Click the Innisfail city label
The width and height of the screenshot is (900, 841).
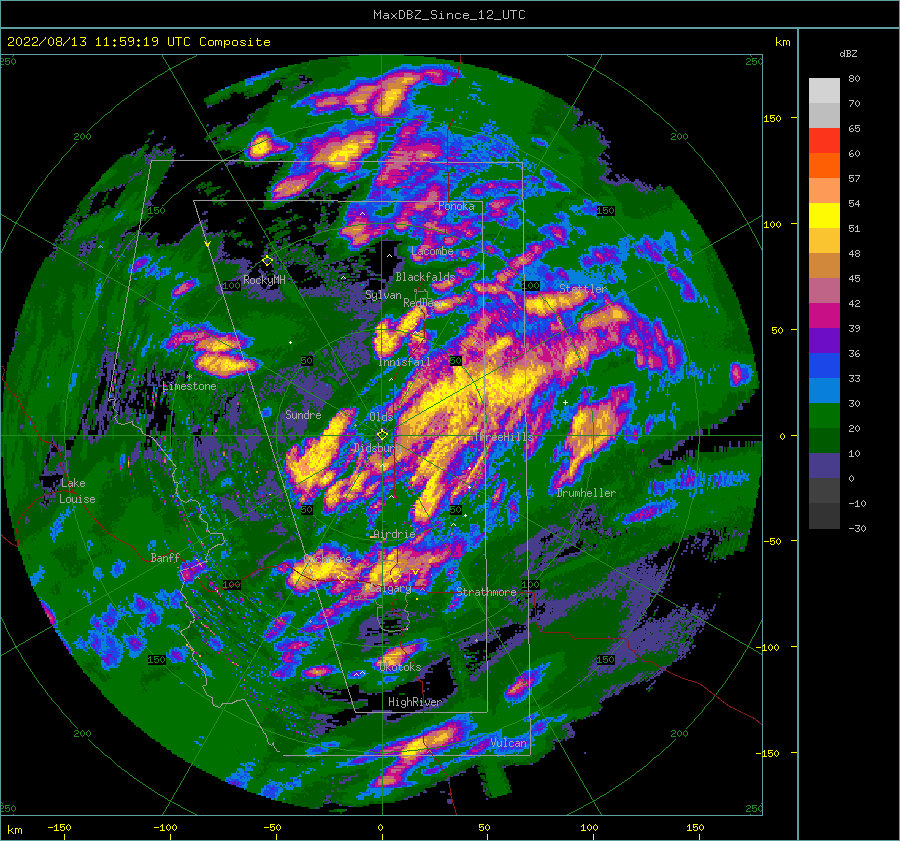[x=404, y=362]
